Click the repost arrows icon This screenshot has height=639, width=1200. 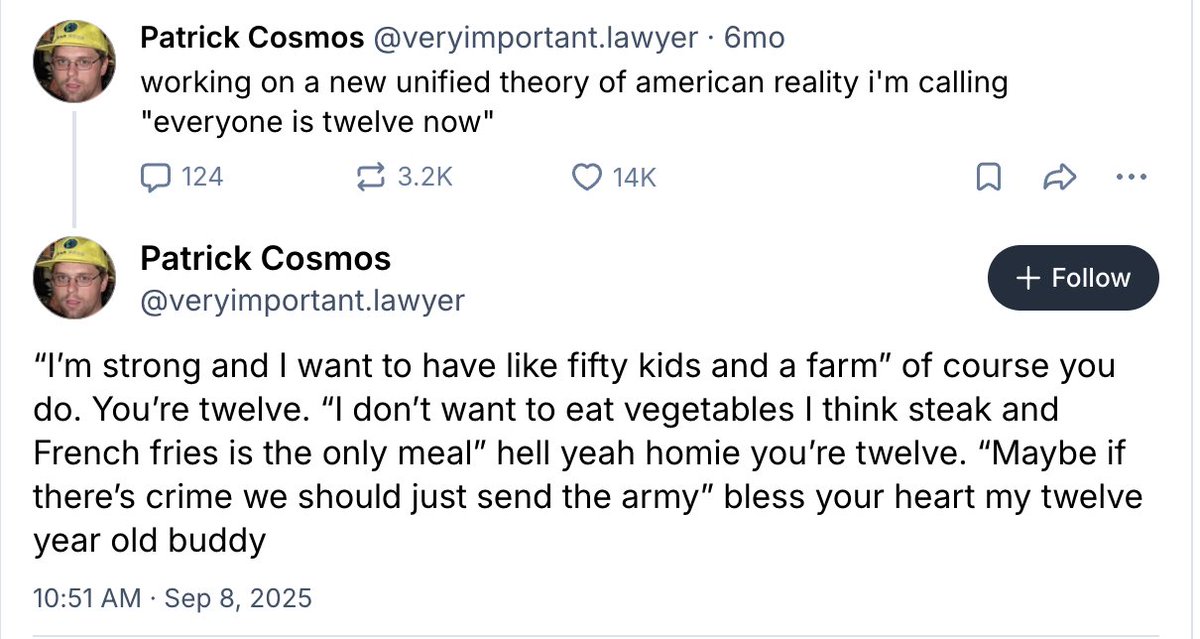coord(372,177)
